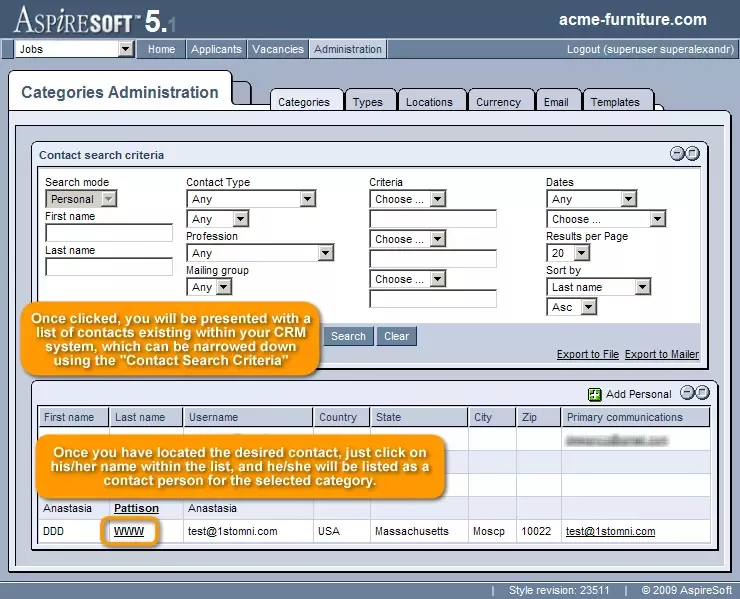
Task: Open the Applicants menu
Action: pyautogui.click(x=216, y=49)
